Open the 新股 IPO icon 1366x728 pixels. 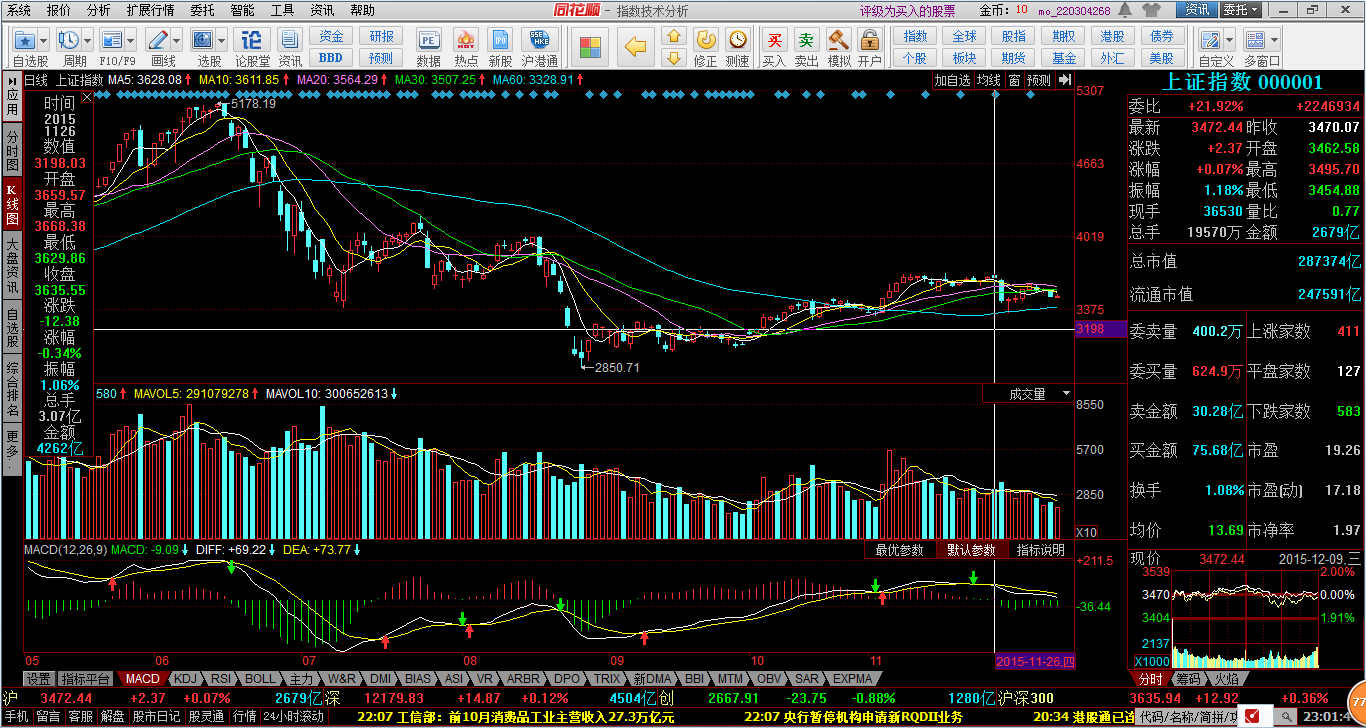point(500,40)
